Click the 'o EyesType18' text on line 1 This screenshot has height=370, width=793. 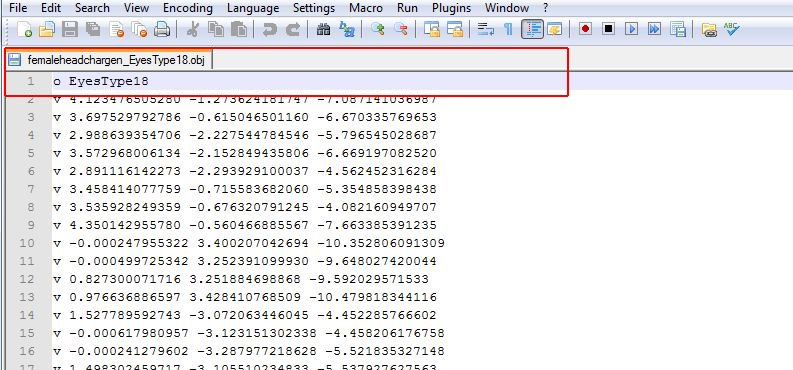point(101,81)
